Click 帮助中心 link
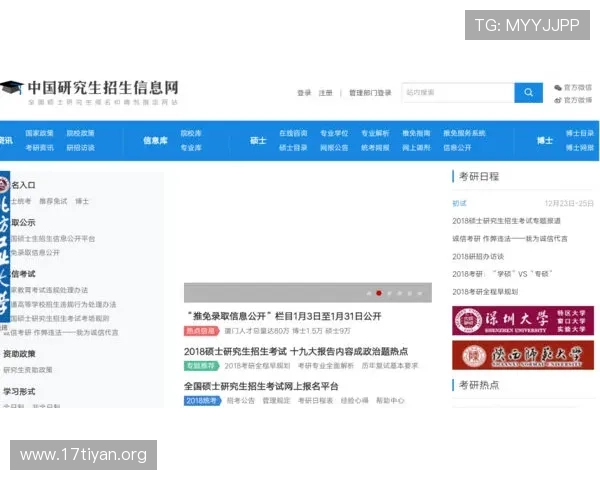This screenshot has width=600, height=480. pyautogui.click(x=390, y=401)
